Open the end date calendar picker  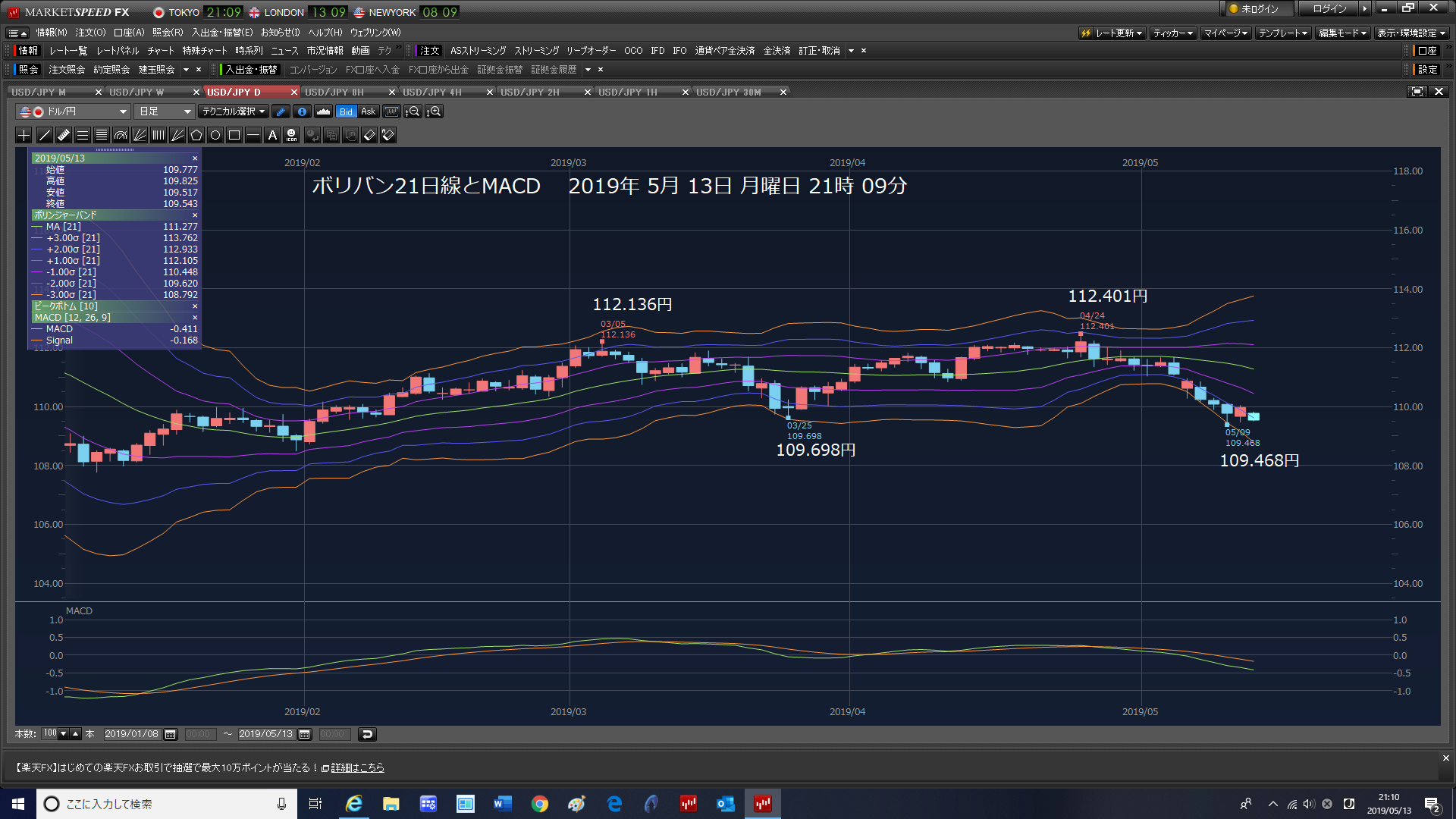305,734
